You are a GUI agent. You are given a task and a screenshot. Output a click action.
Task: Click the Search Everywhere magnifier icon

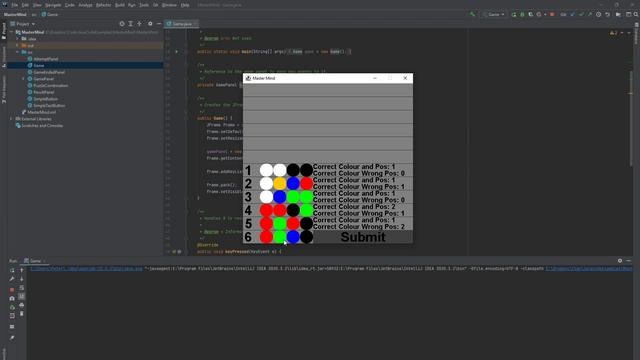click(x=636, y=14)
